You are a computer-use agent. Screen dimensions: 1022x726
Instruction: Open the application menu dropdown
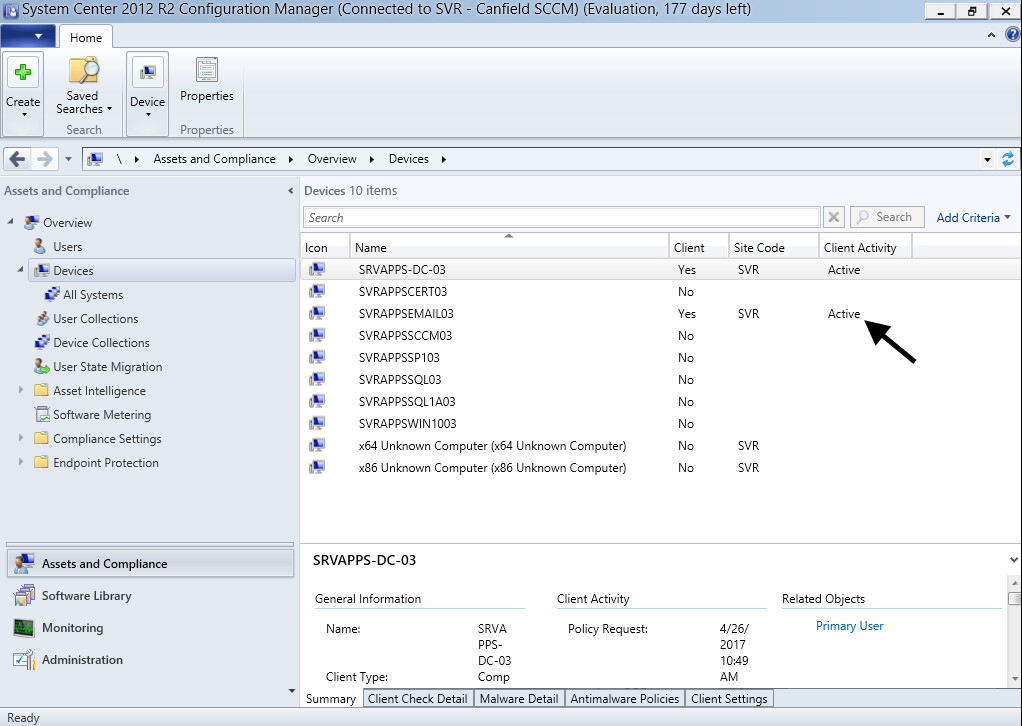pos(29,36)
